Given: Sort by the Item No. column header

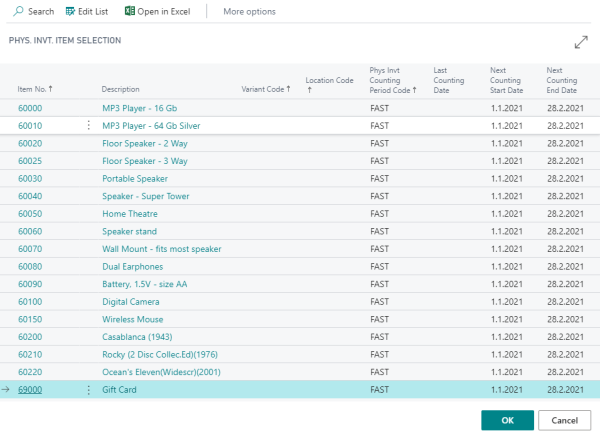Looking at the screenshot, I should pyautogui.click(x=35, y=89).
